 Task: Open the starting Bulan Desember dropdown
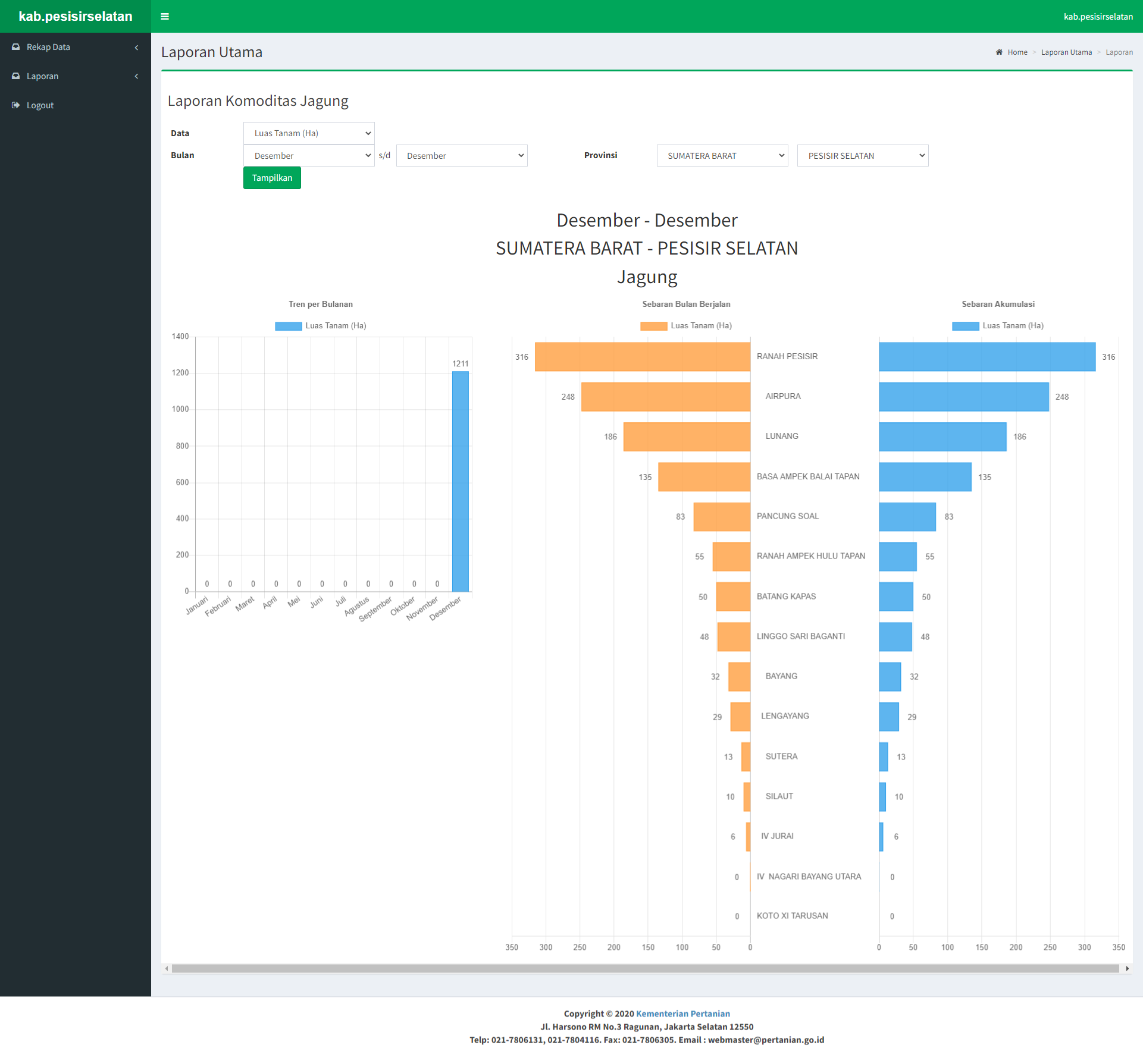point(308,156)
